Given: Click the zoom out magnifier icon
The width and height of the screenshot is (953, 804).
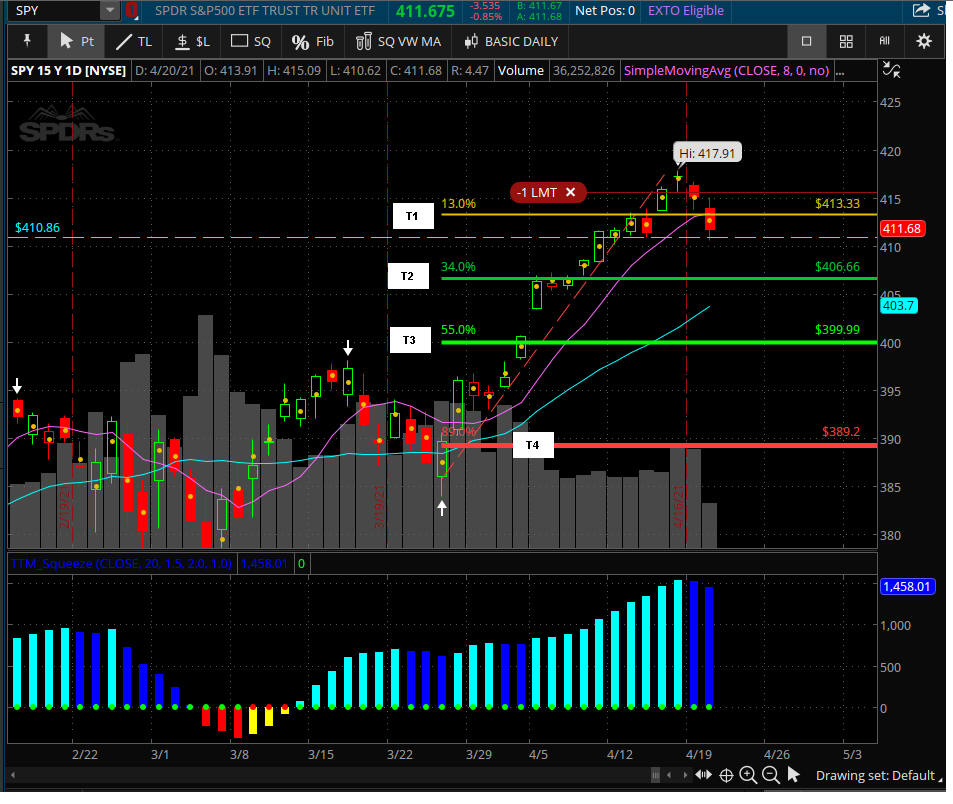Looking at the screenshot, I should point(771,775).
